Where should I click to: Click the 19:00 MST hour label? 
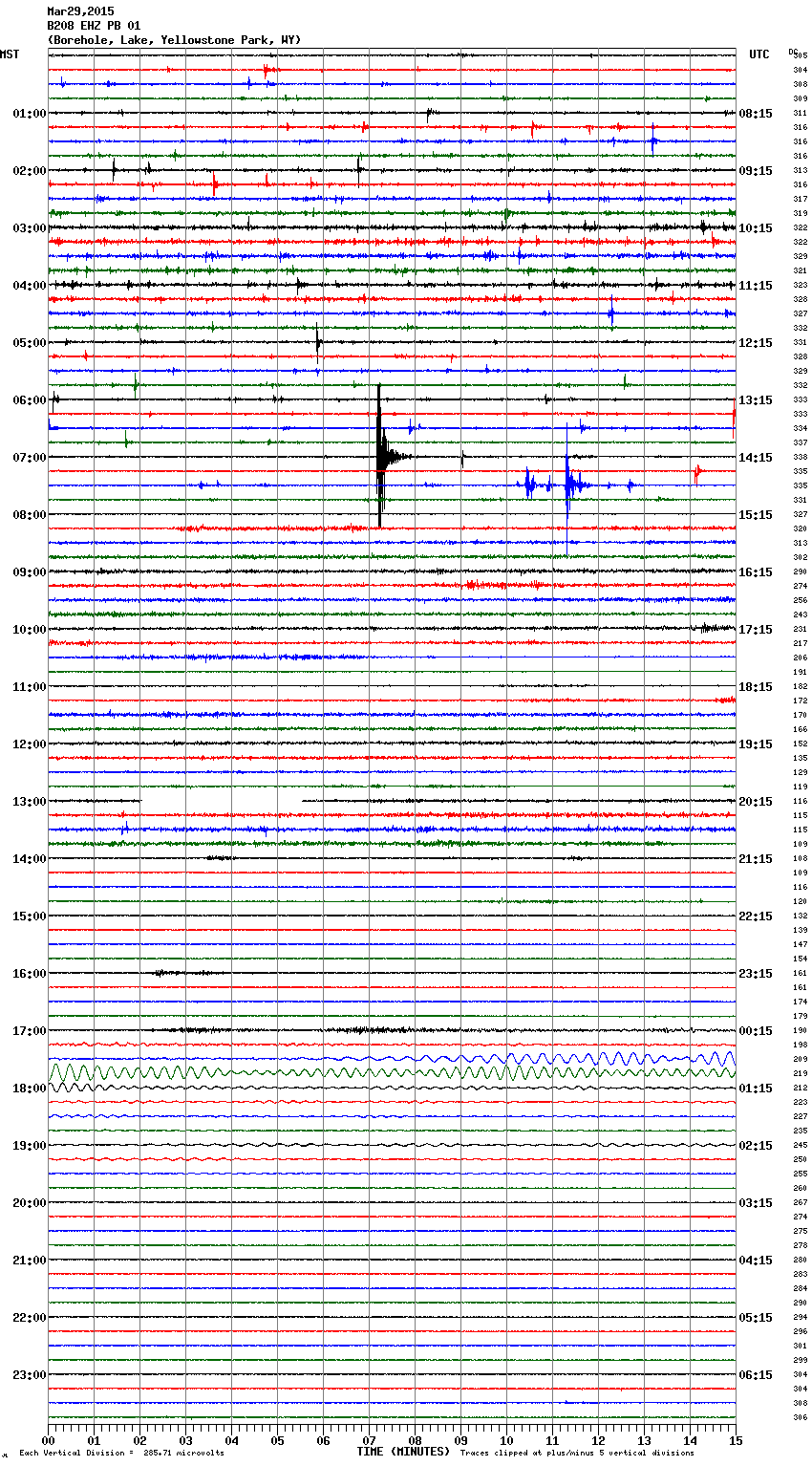(30, 1146)
